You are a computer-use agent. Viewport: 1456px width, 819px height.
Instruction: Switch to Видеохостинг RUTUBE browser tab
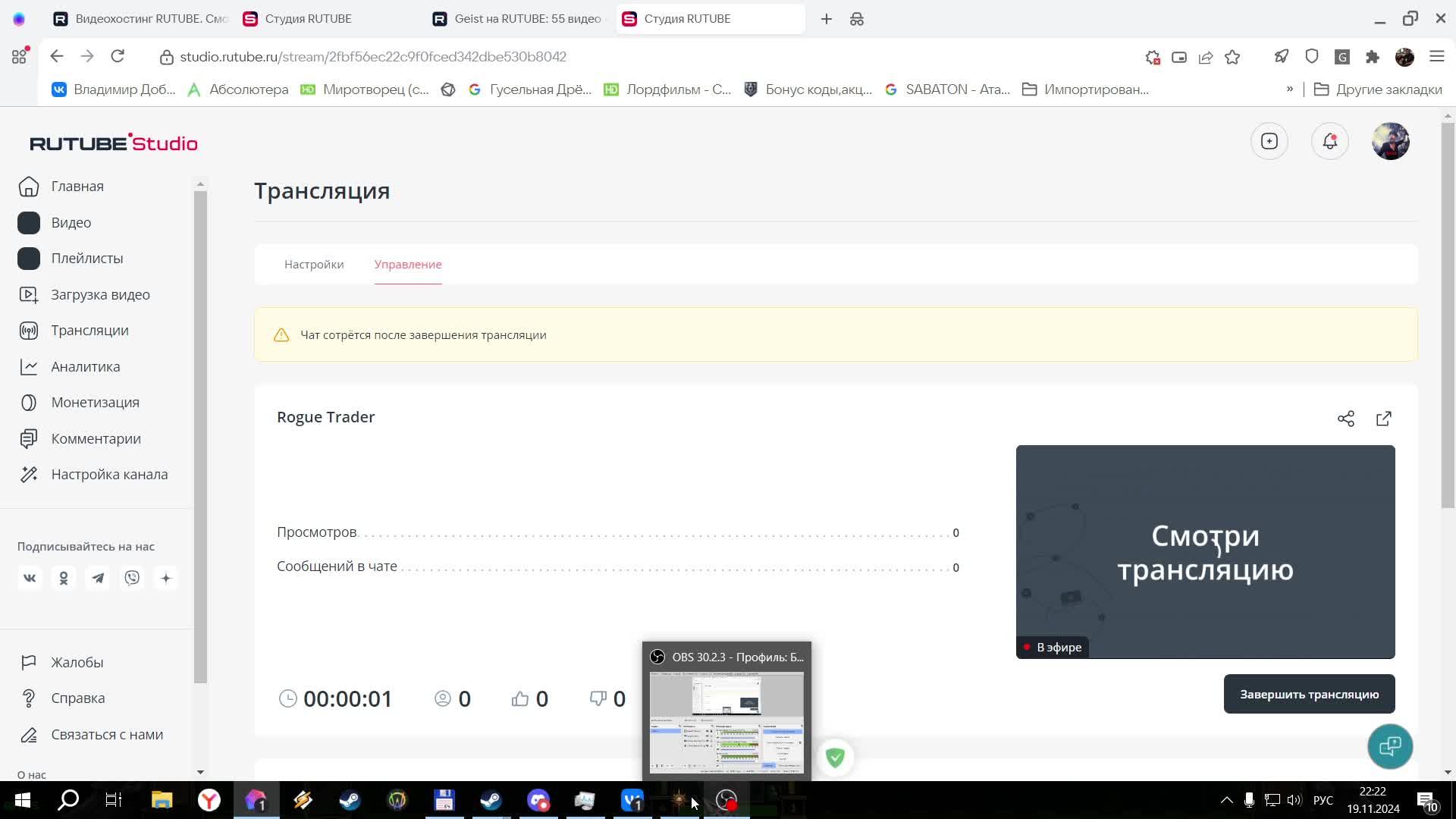click(140, 19)
